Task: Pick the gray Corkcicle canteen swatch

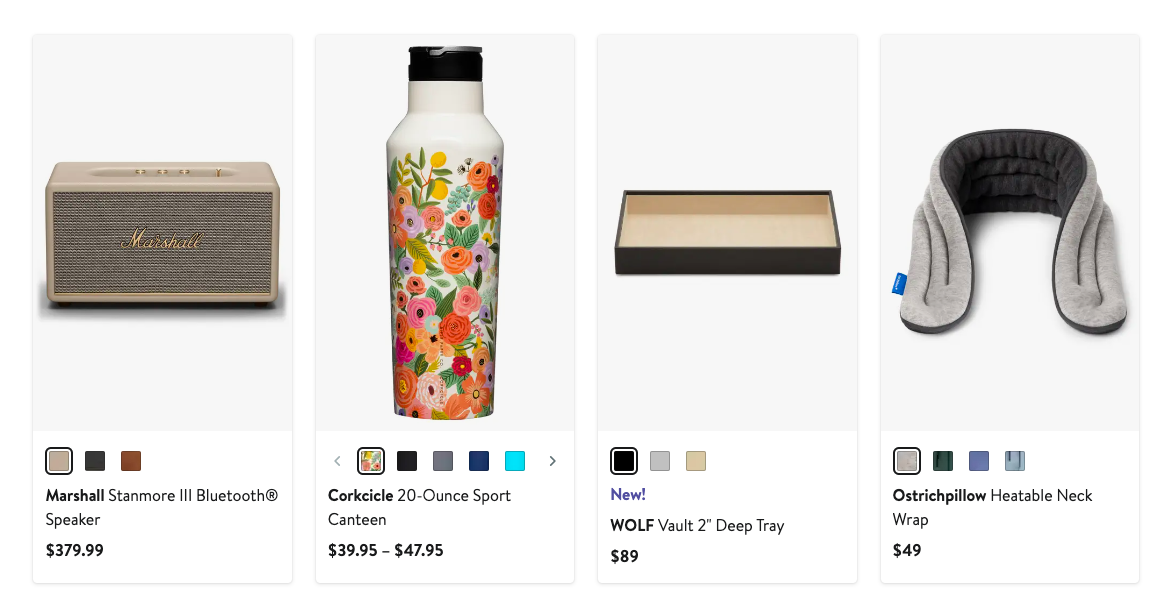Action: click(443, 461)
